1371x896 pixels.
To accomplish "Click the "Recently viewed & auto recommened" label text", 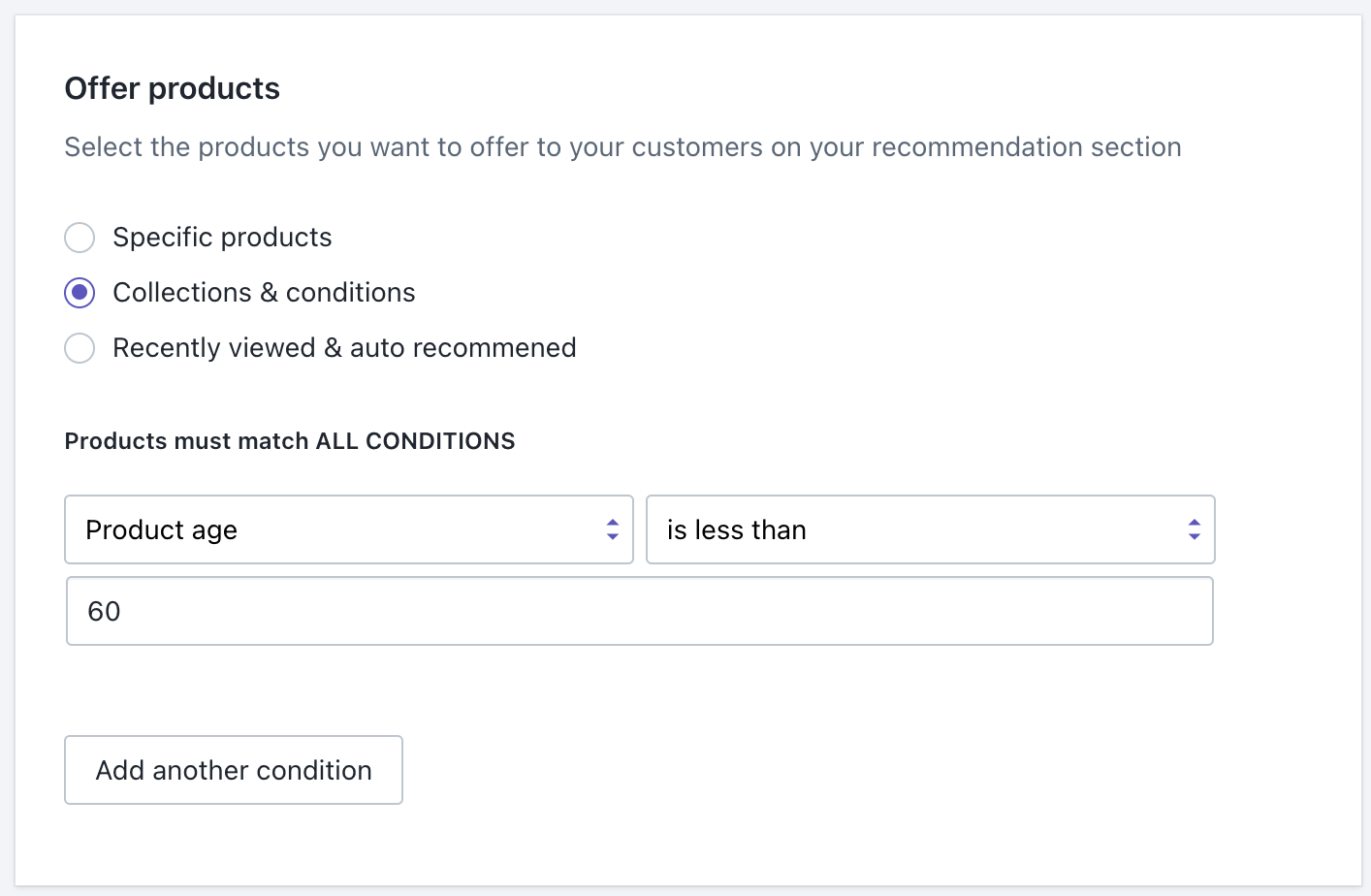I will click(344, 348).
